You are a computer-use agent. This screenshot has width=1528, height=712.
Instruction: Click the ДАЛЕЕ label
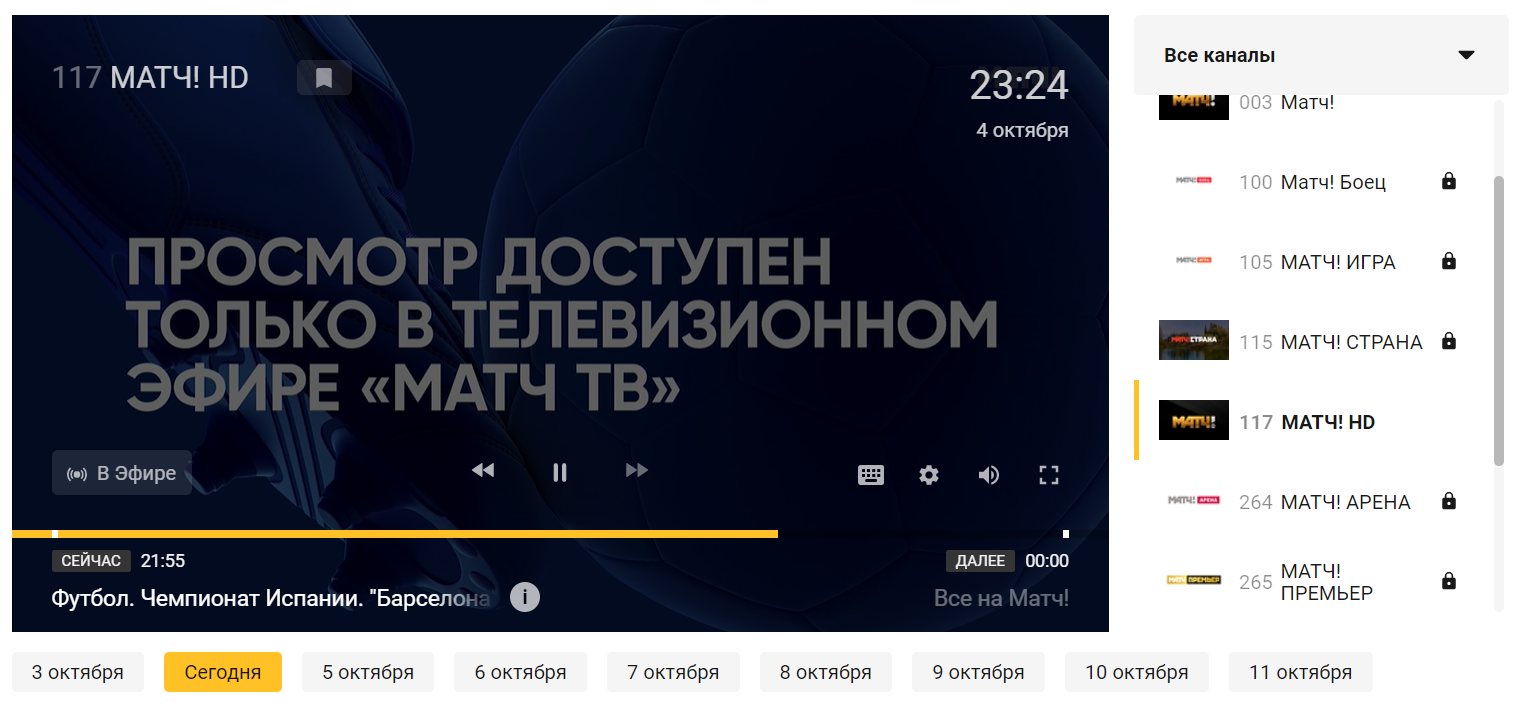pyautogui.click(x=980, y=561)
